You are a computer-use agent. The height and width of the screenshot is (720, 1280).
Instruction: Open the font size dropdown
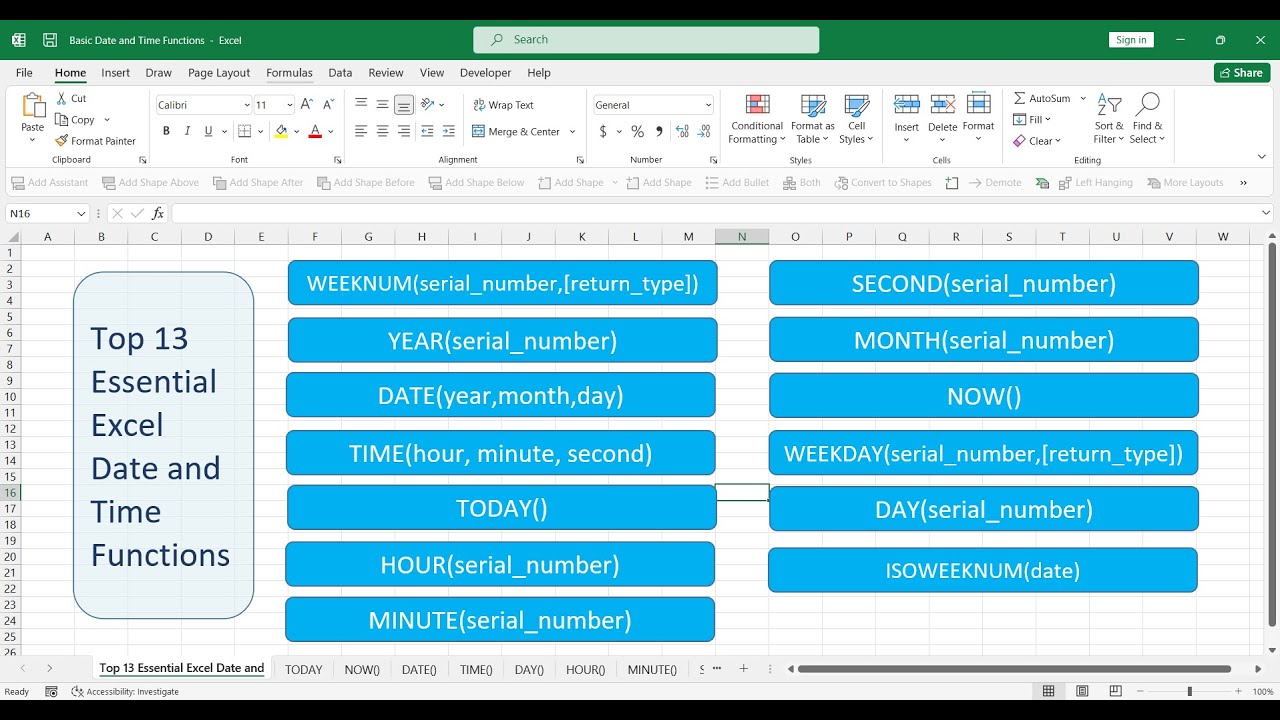click(x=290, y=105)
